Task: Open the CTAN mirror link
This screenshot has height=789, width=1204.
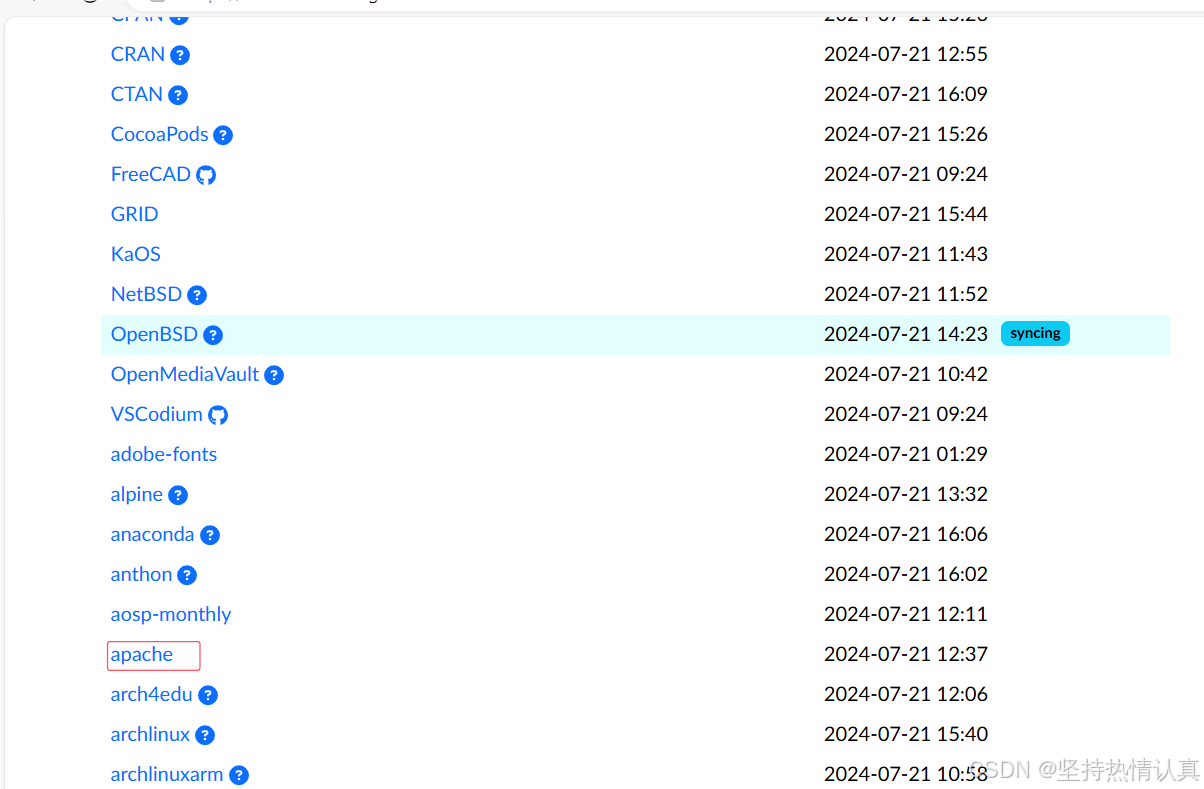Action: pyautogui.click(x=137, y=94)
